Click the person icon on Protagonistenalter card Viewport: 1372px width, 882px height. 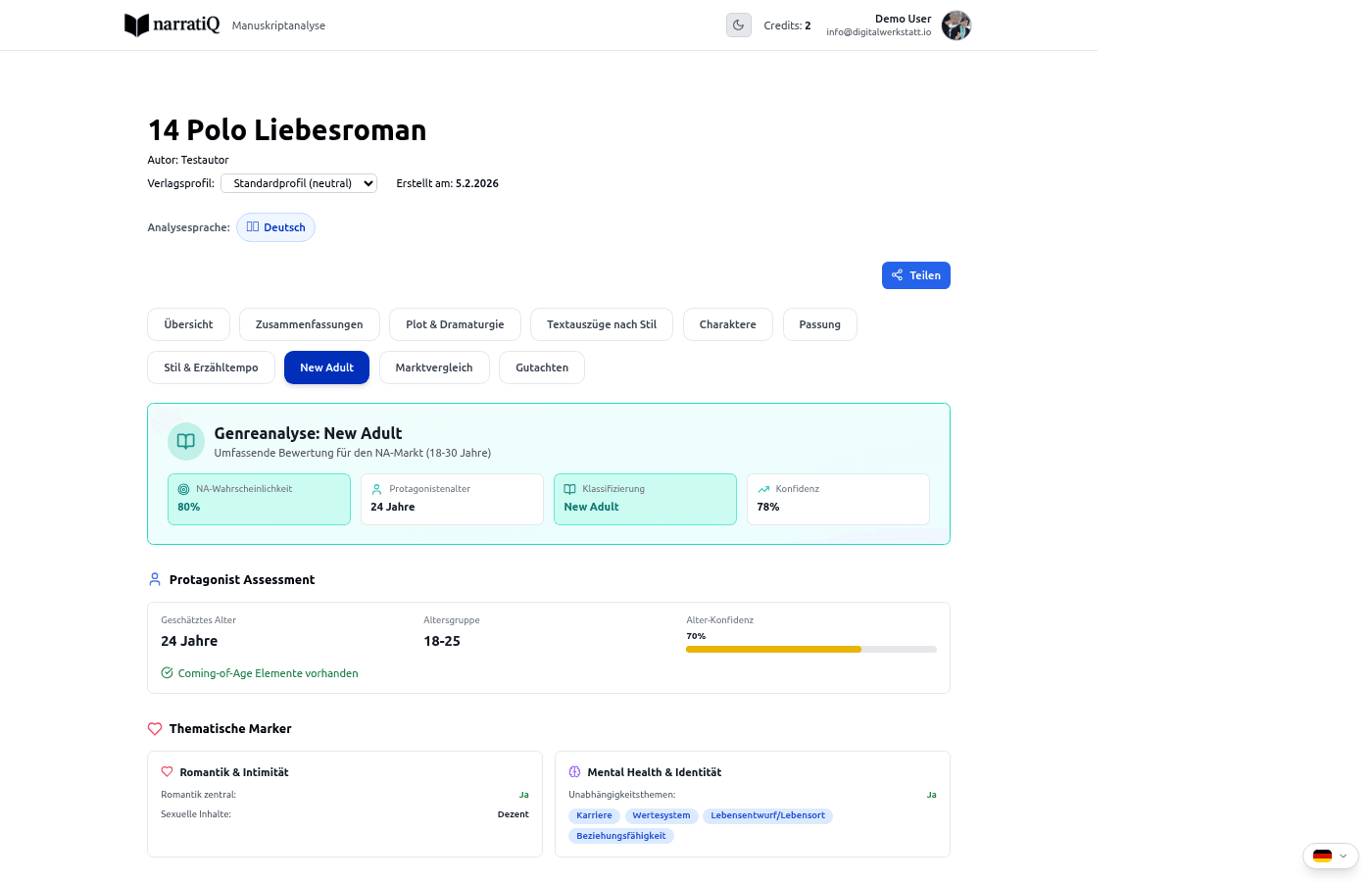[x=375, y=488]
